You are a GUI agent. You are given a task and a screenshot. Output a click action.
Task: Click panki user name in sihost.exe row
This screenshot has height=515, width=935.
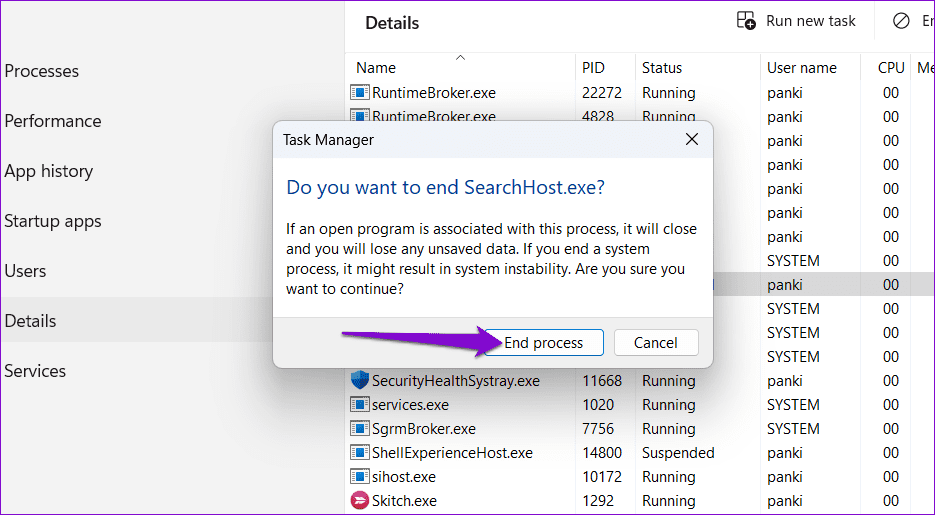785,476
